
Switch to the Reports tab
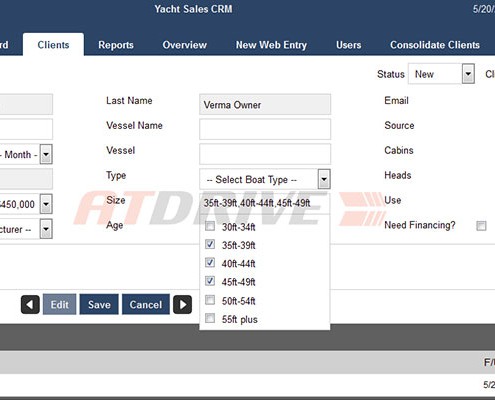[116, 45]
